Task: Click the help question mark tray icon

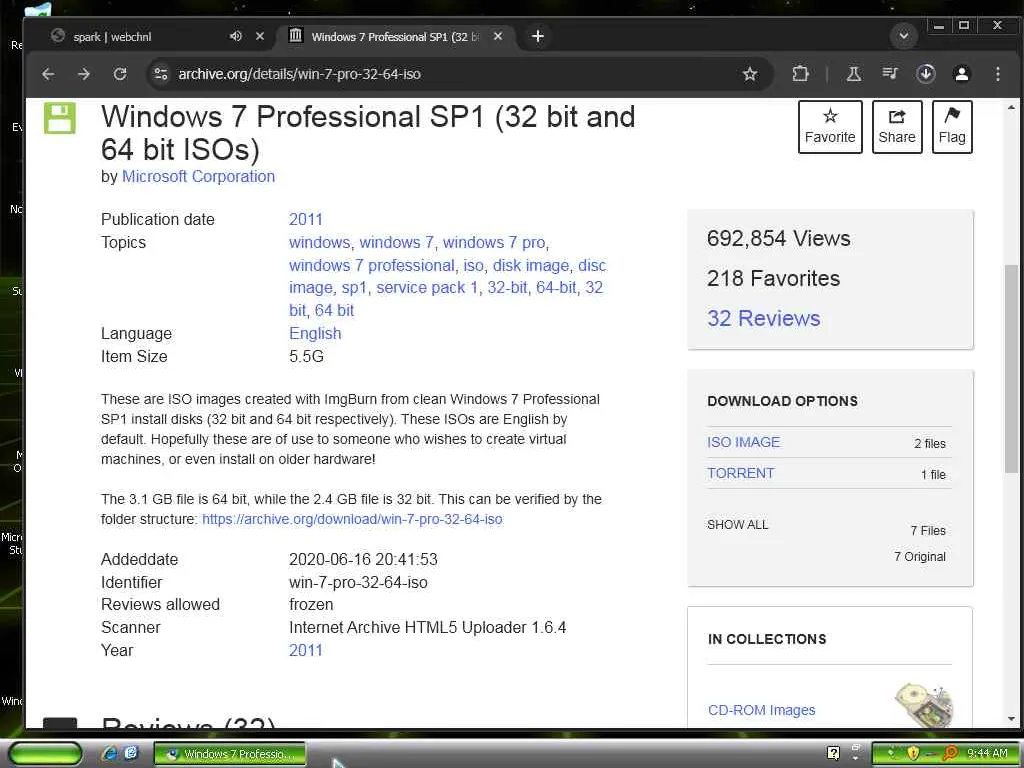Action: coord(833,753)
